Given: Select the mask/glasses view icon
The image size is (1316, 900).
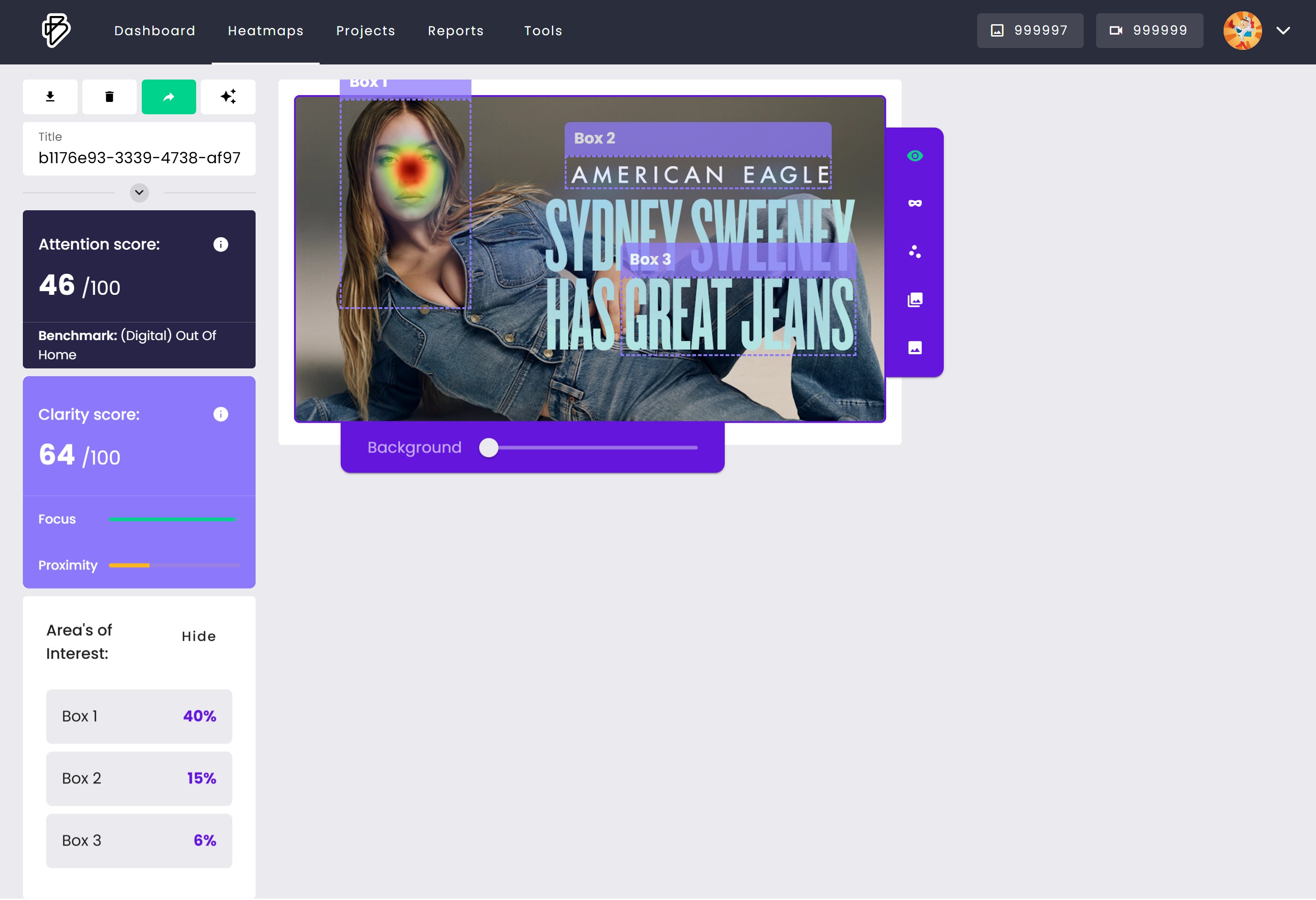Looking at the screenshot, I should click(x=915, y=203).
